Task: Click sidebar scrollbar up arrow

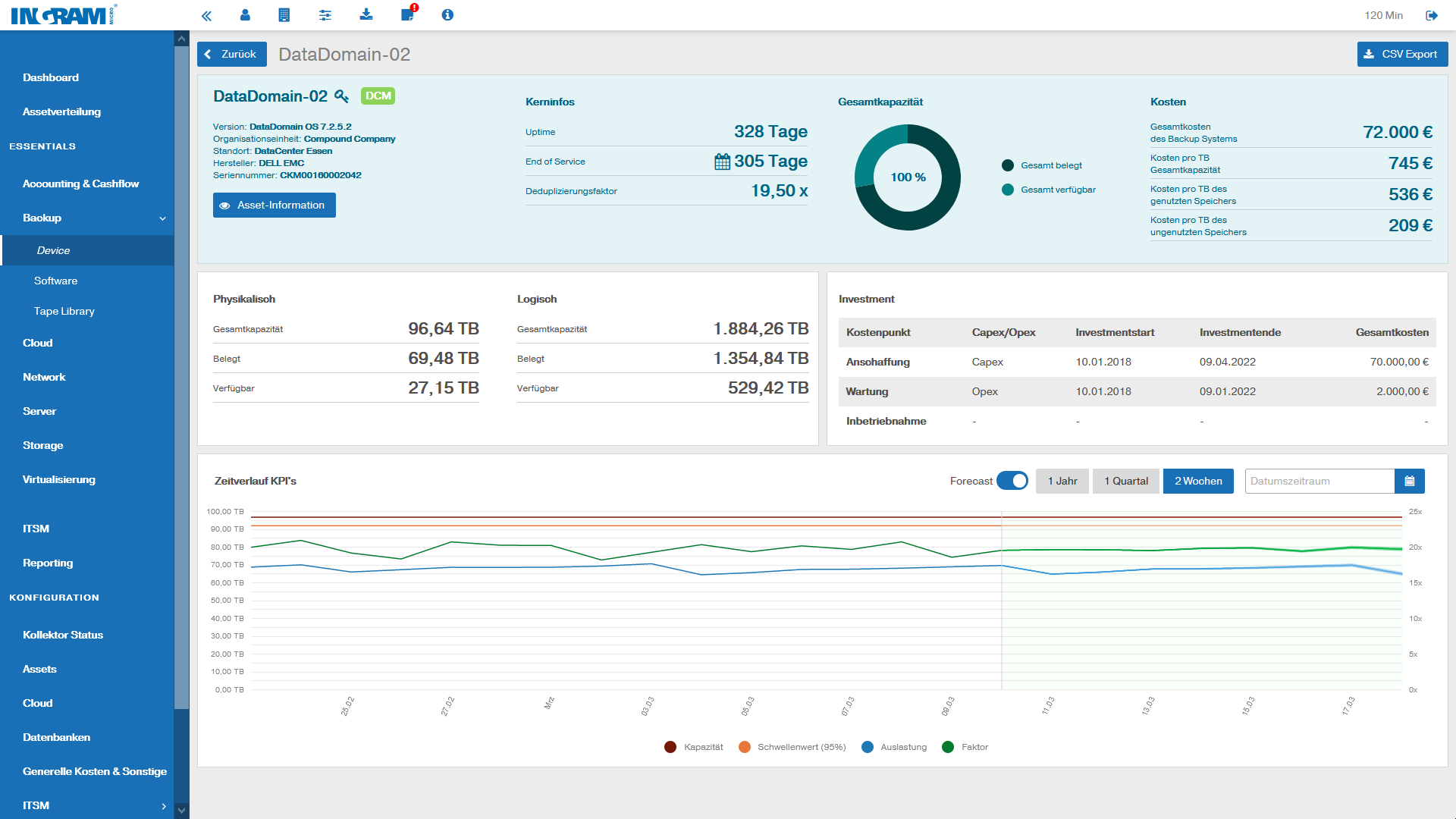Action: [181, 39]
